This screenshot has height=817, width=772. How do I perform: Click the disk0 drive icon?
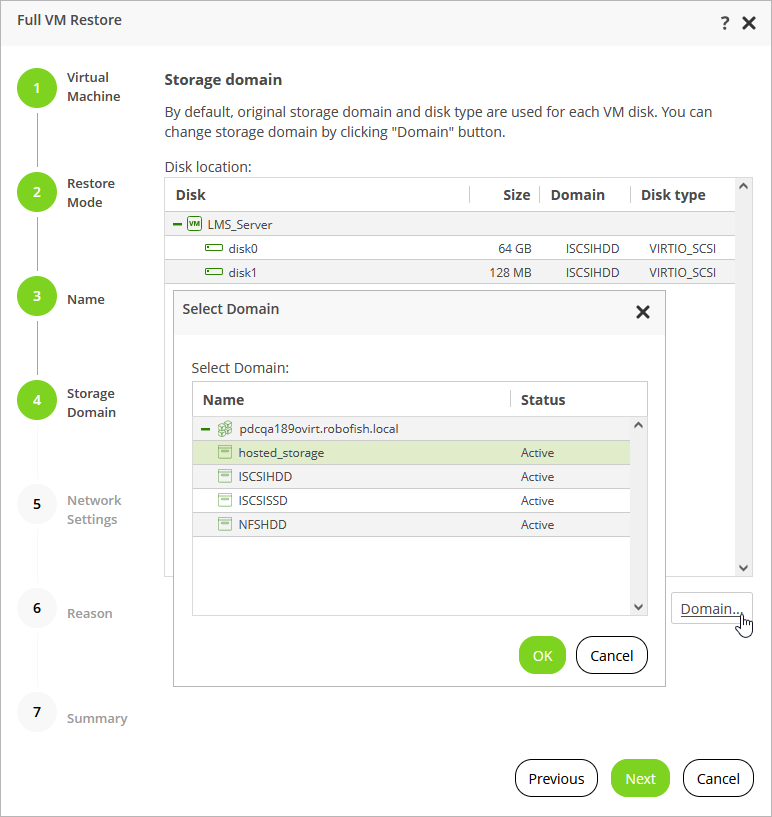(x=213, y=248)
